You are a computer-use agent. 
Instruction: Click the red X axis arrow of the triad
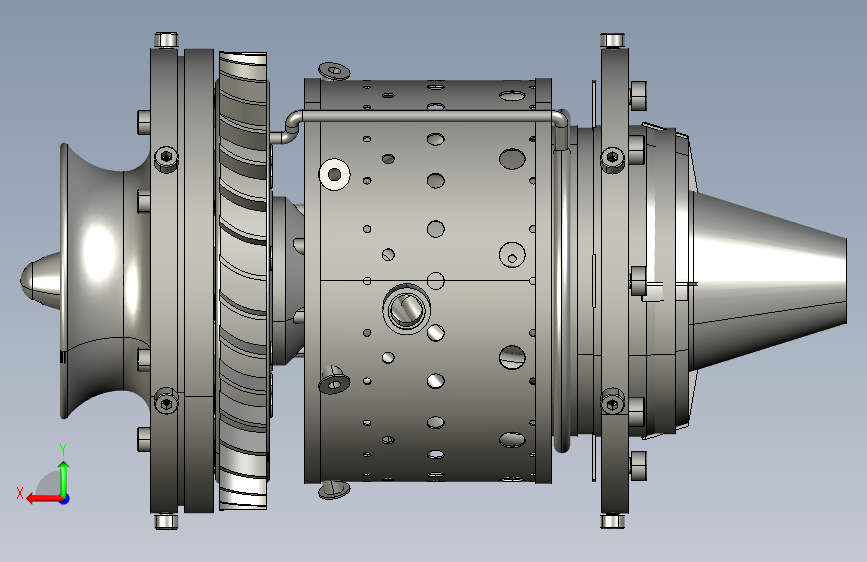pyautogui.click(x=43, y=499)
